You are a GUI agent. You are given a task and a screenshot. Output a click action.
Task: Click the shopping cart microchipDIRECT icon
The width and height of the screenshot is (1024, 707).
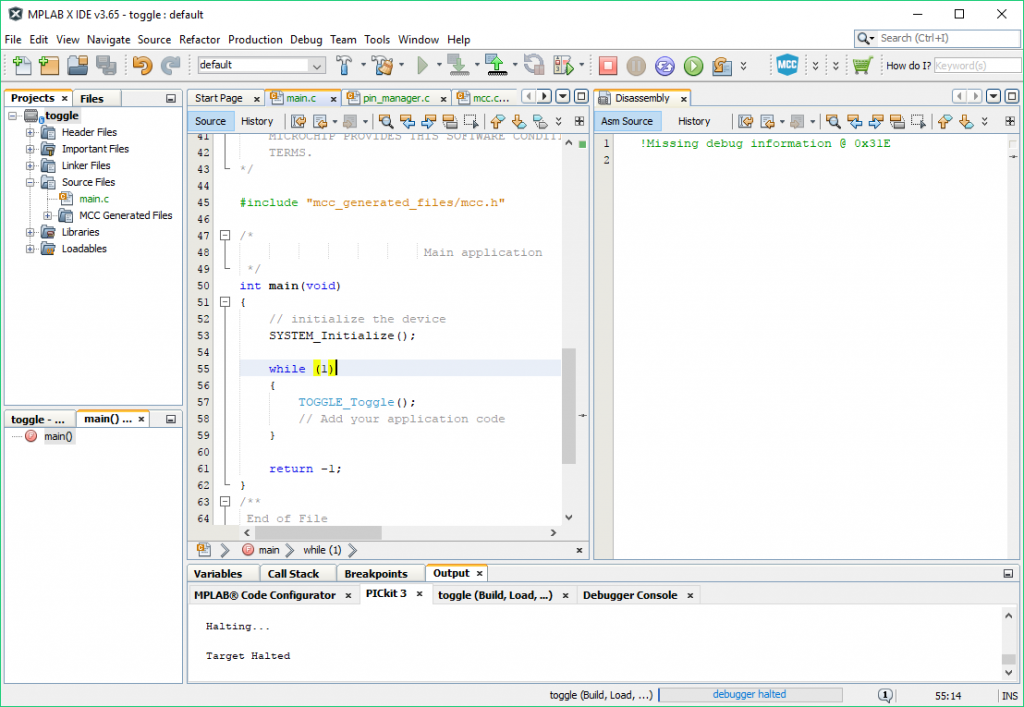[x=863, y=65]
